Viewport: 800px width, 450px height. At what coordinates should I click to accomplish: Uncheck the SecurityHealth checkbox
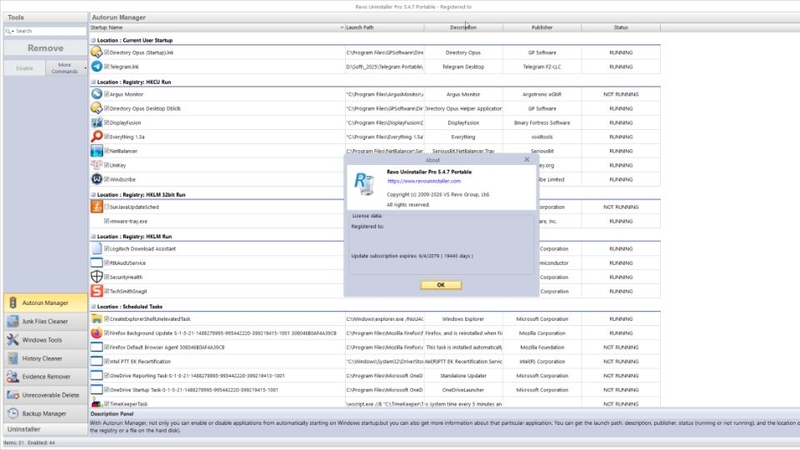107,277
